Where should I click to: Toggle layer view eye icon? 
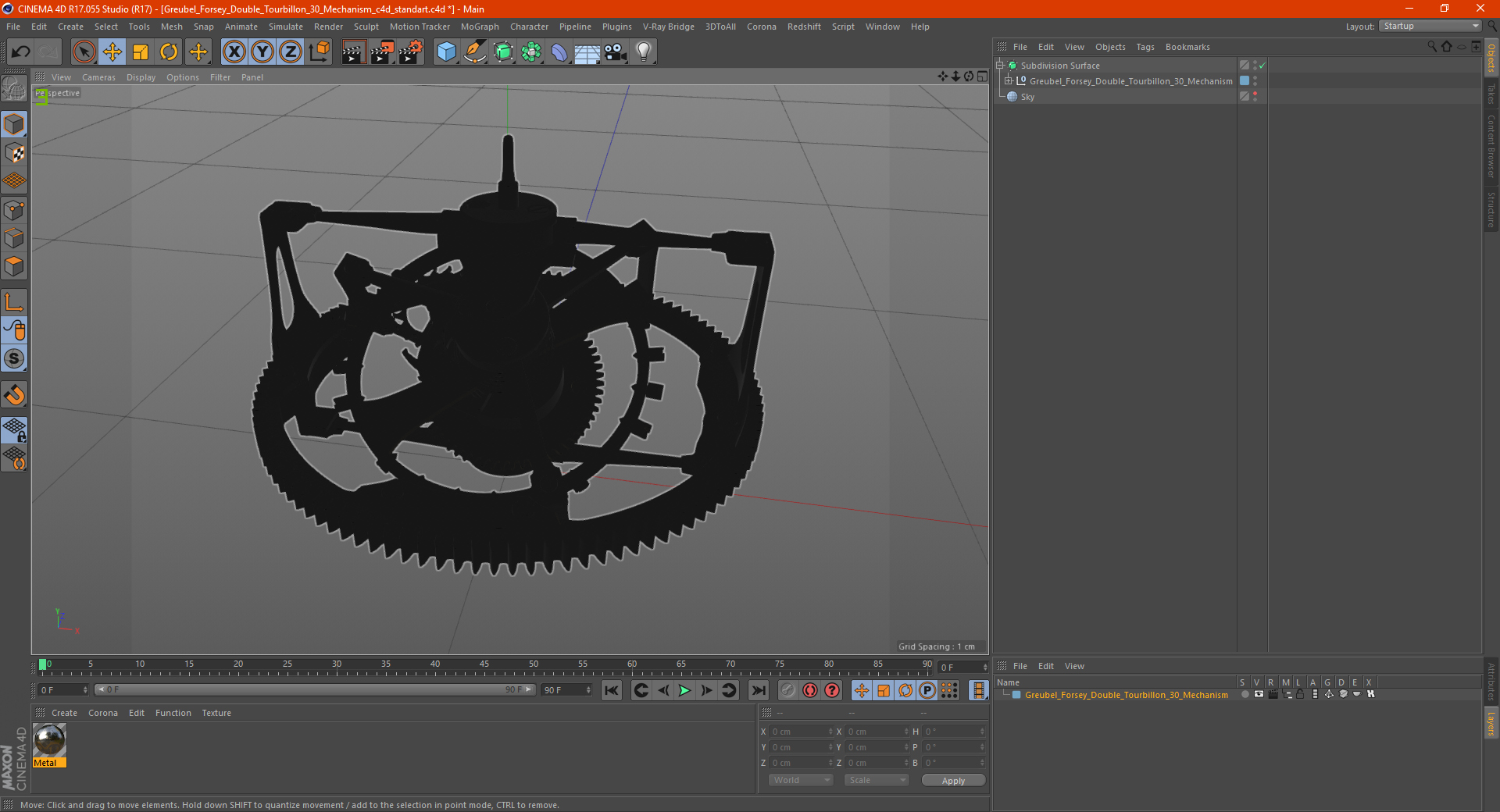[x=1259, y=694]
